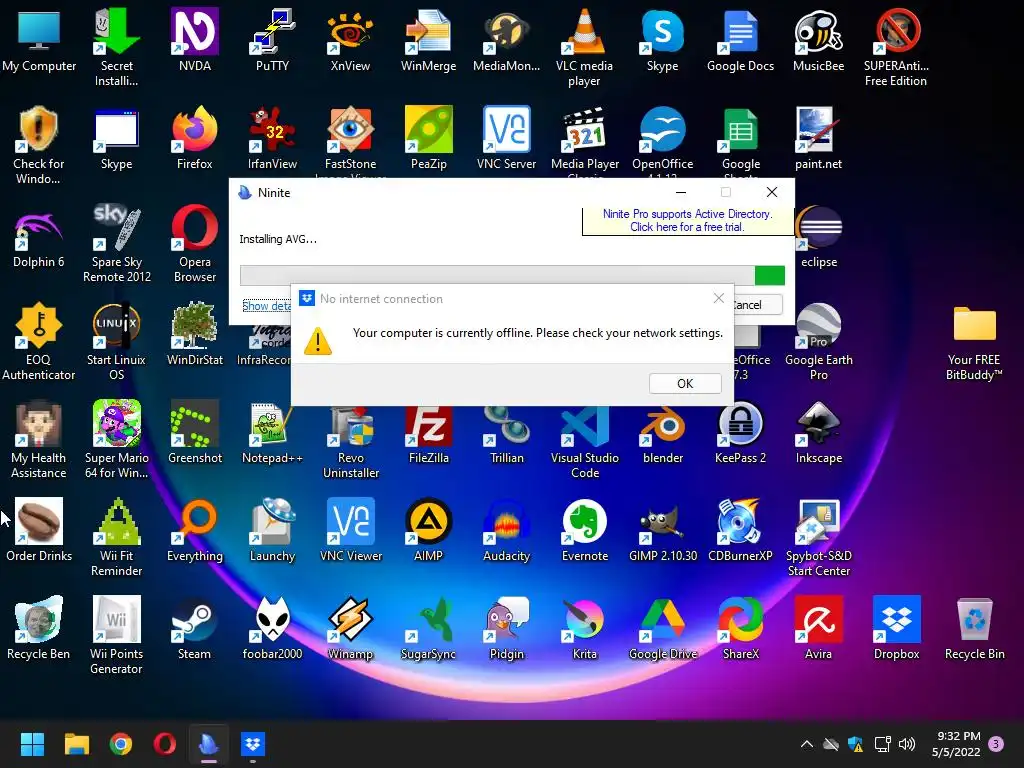
Task: Select the XnView desktop icon
Action: pos(350,39)
